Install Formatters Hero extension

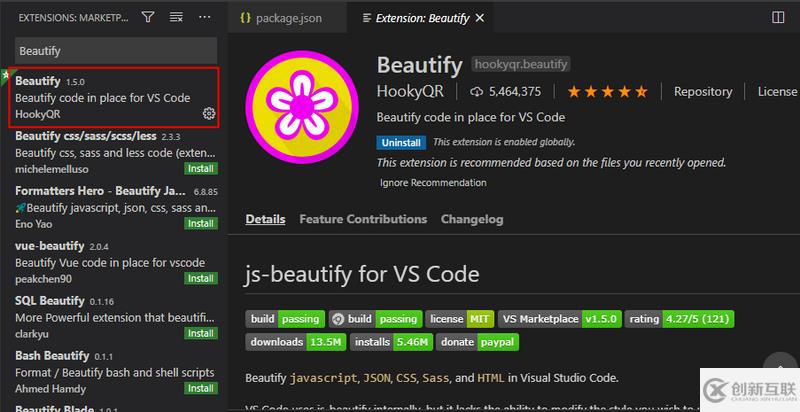point(201,223)
